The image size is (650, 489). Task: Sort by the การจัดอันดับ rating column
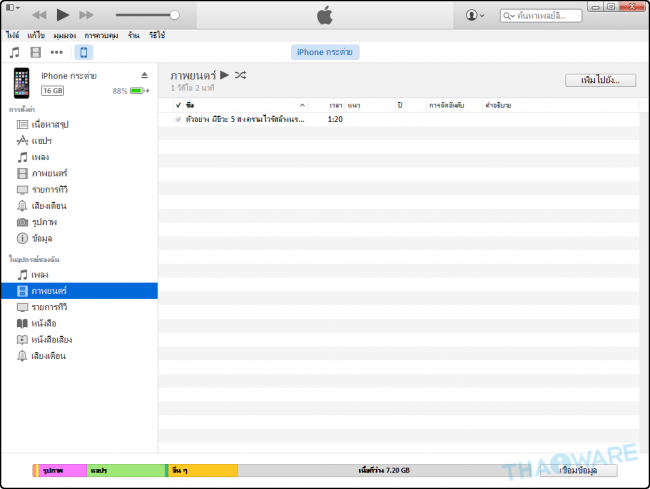(454, 105)
